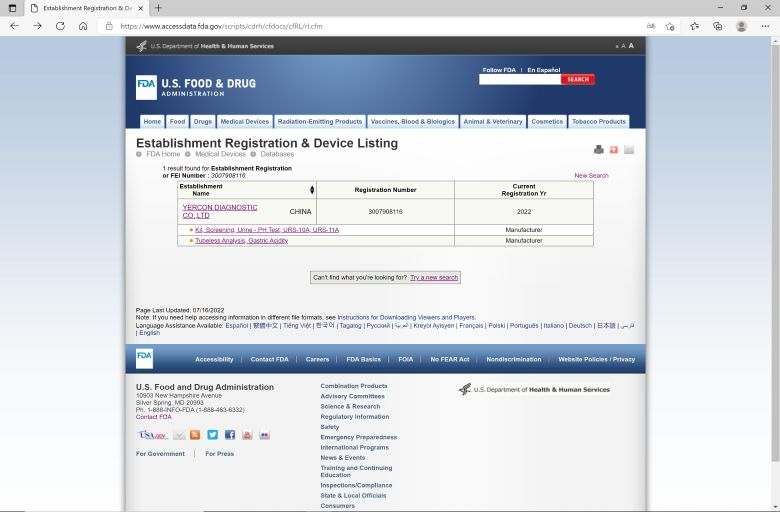Open the browser profile avatar
This screenshot has height=512, width=780.
tap(741, 26)
